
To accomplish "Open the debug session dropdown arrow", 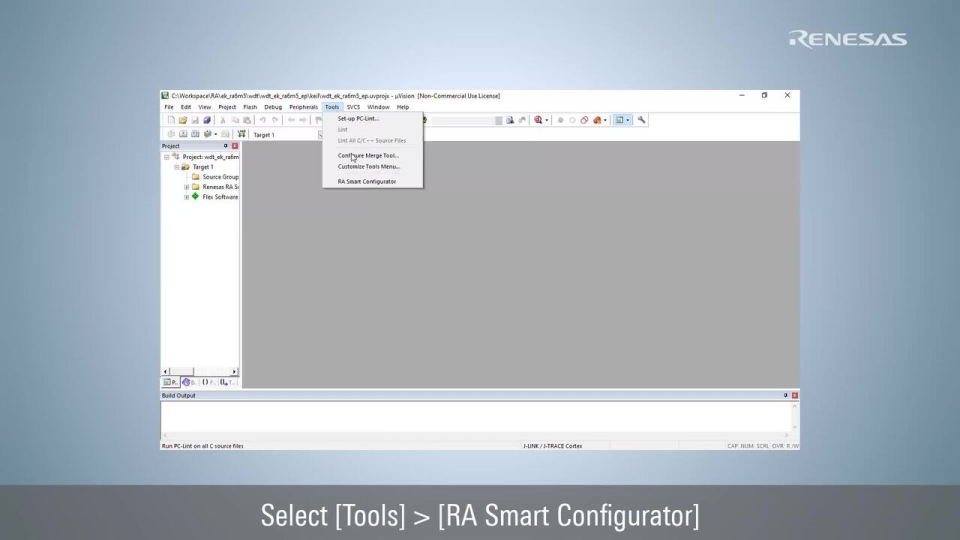I will pyautogui.click(x=547, y=120).
